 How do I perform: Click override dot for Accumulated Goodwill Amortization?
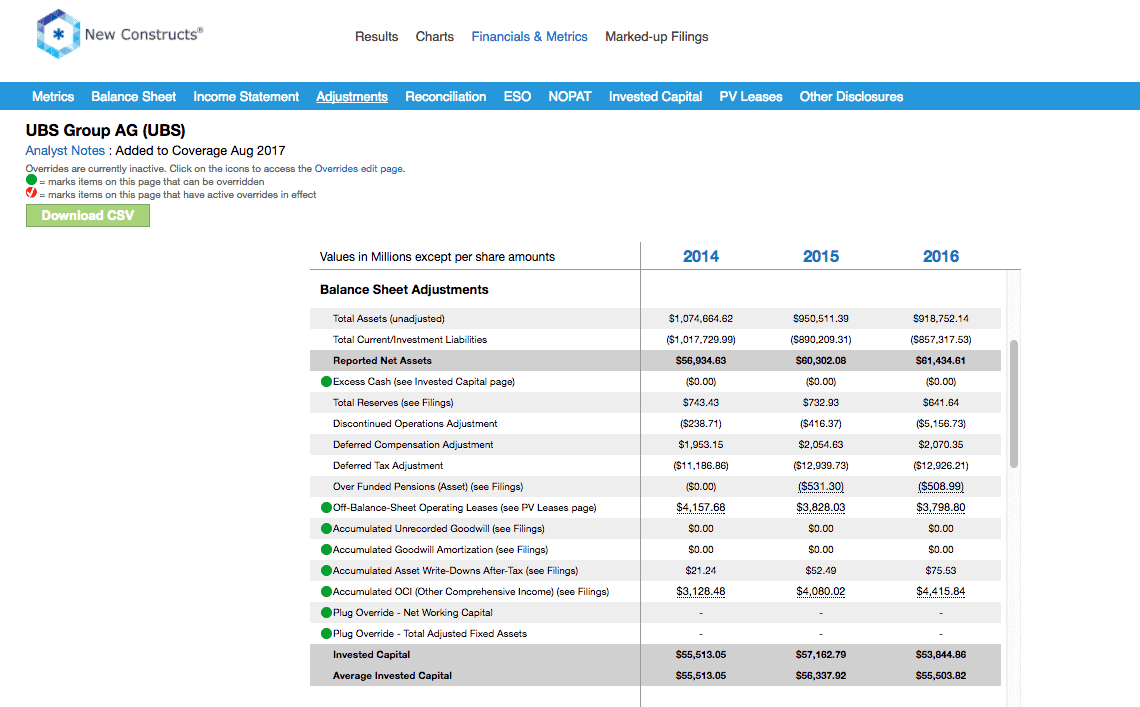(x=326, y=550)
